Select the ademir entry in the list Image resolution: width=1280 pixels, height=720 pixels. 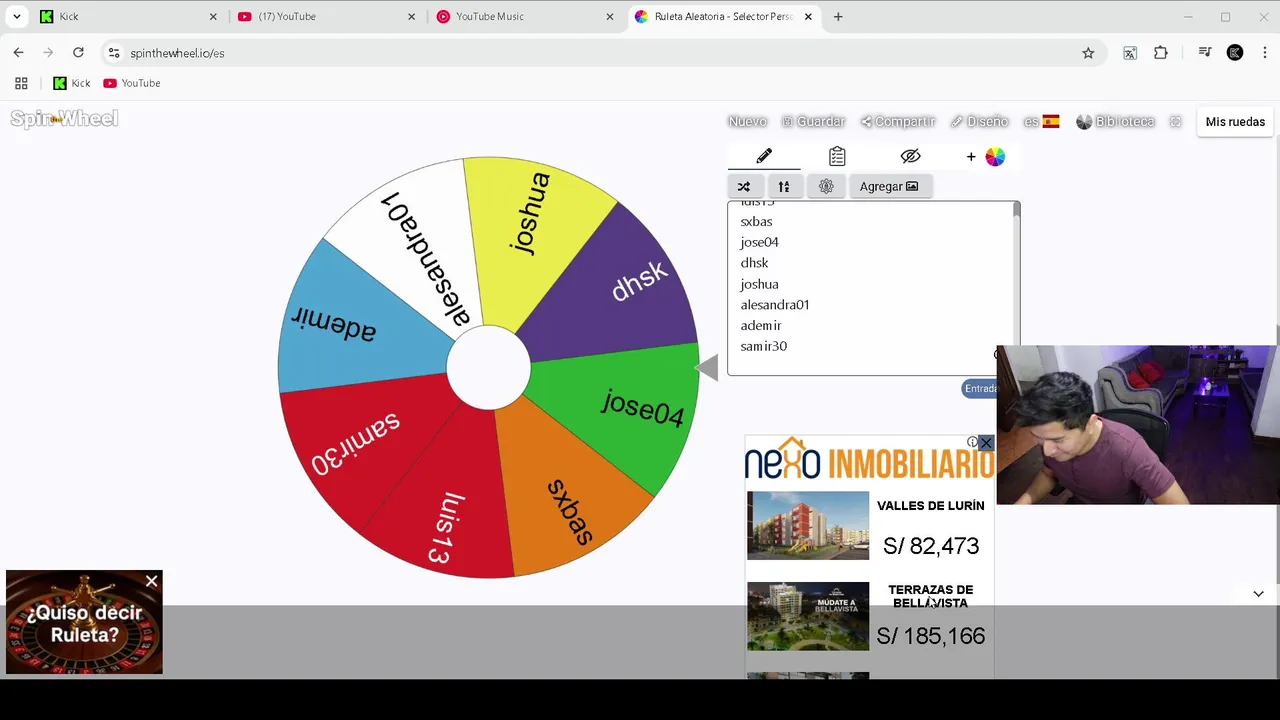click(x=761, y=325)
